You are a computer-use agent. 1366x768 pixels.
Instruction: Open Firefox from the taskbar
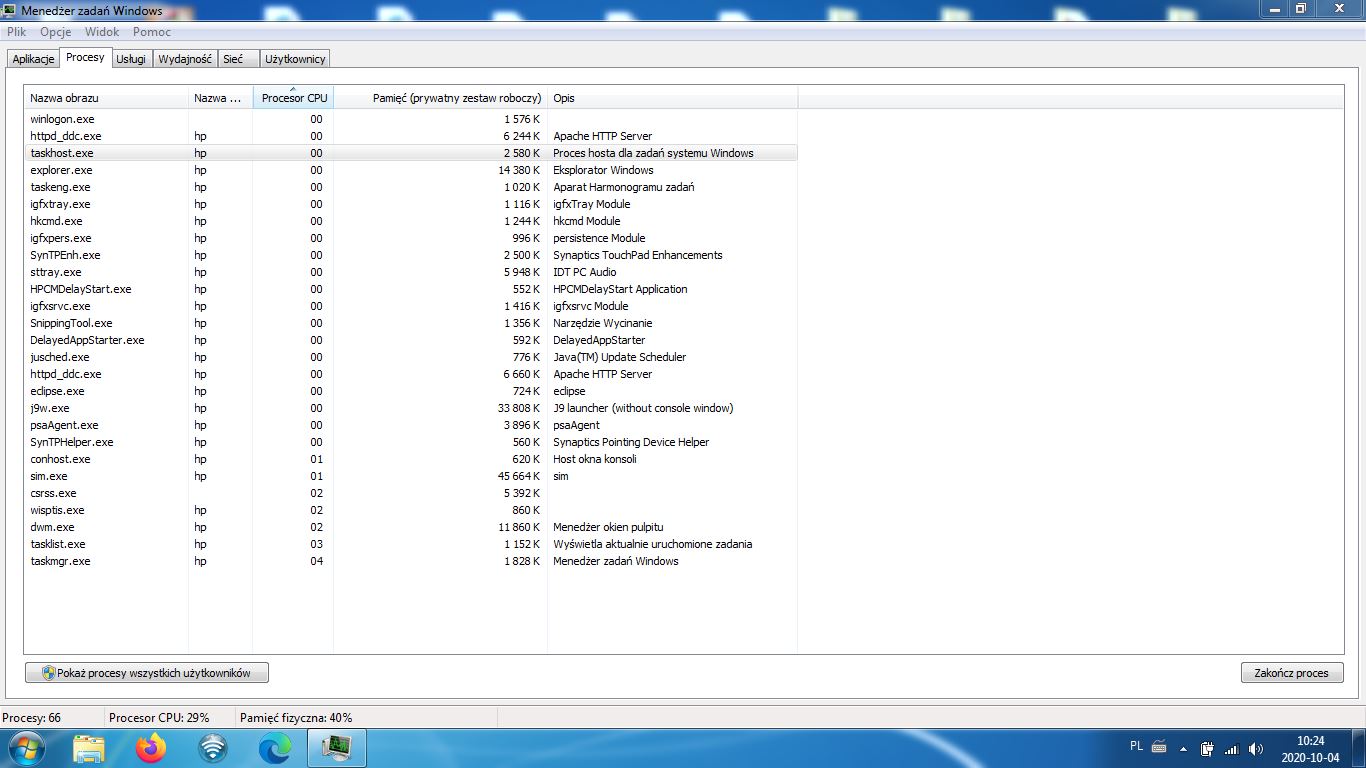point(151,747)
